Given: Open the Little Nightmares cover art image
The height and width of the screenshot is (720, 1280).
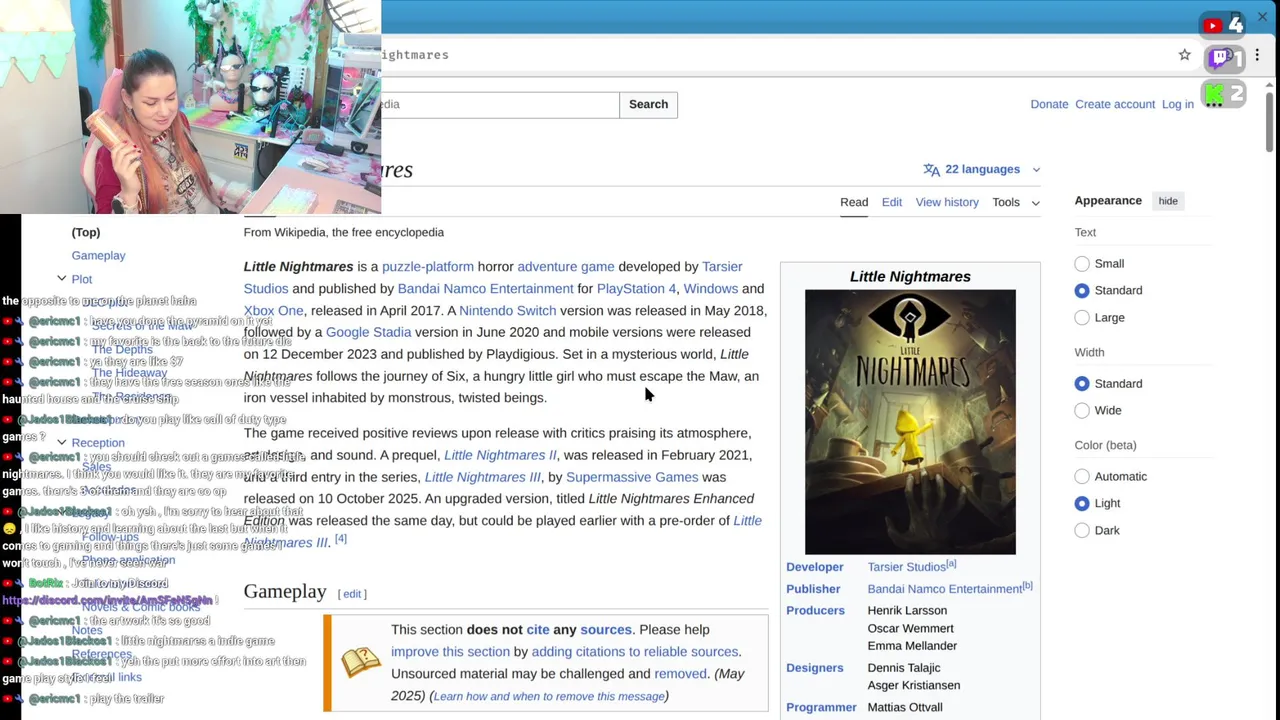Looking at the screenshot, I should tap(910, 422).
